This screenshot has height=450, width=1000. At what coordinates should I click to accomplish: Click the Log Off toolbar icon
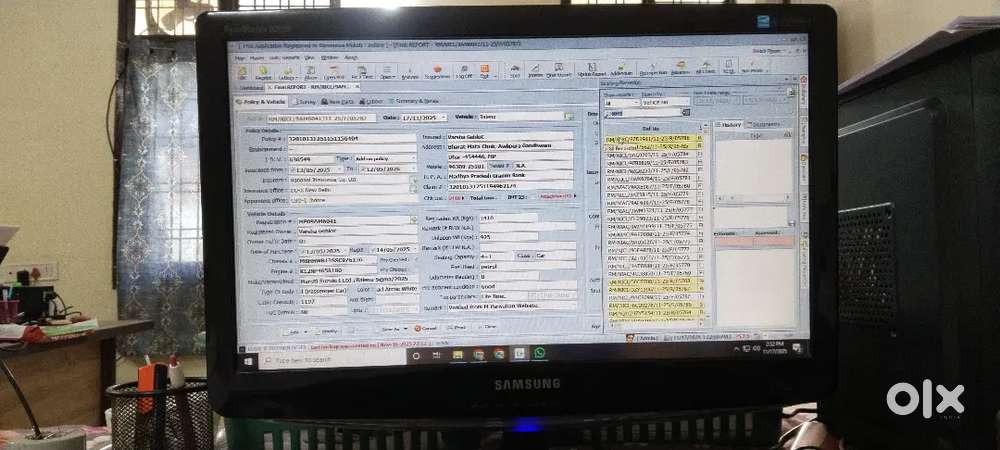click(x=464, y=73)
